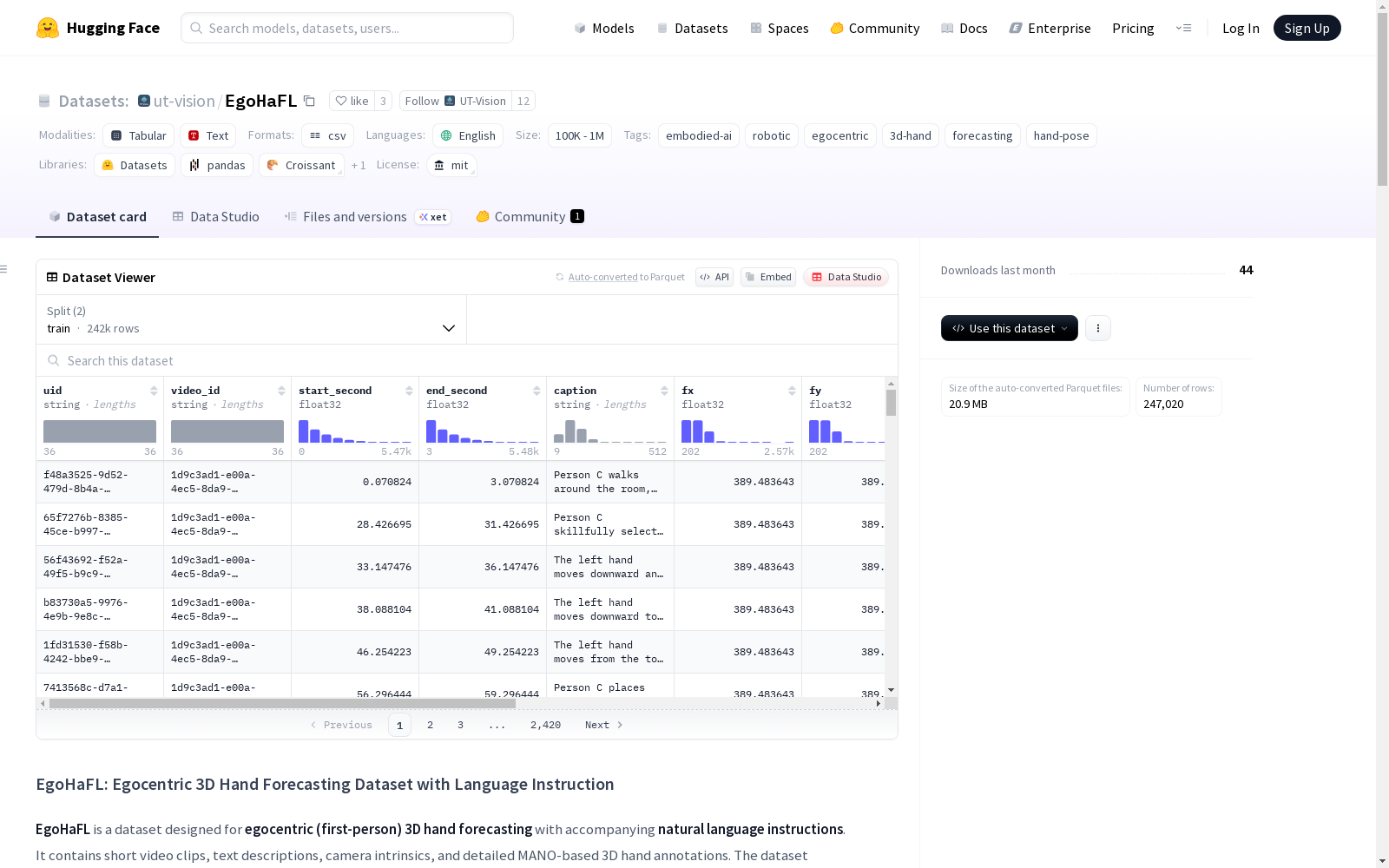Screen dimensions: 1389x868
Task: Open the Data Studio tab
Action: coord(216,217)
